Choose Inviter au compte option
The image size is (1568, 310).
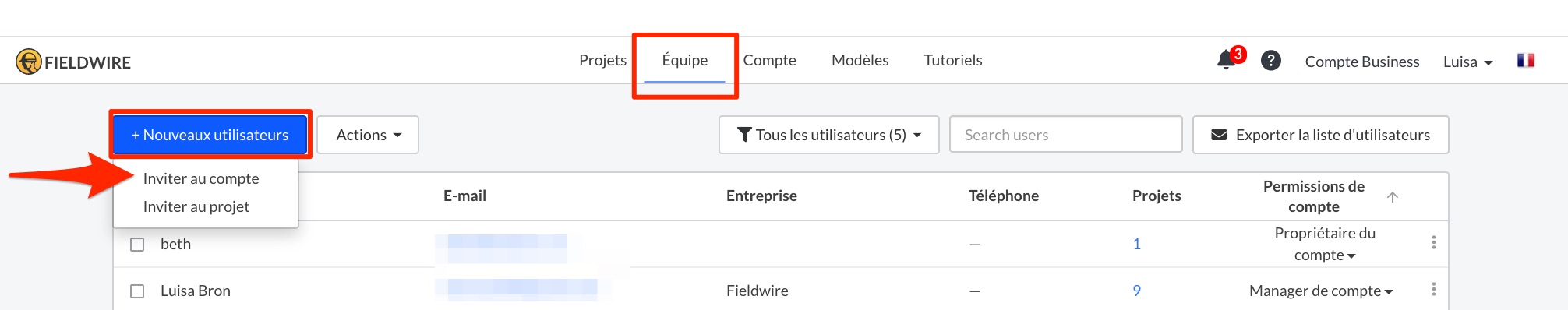201,178
